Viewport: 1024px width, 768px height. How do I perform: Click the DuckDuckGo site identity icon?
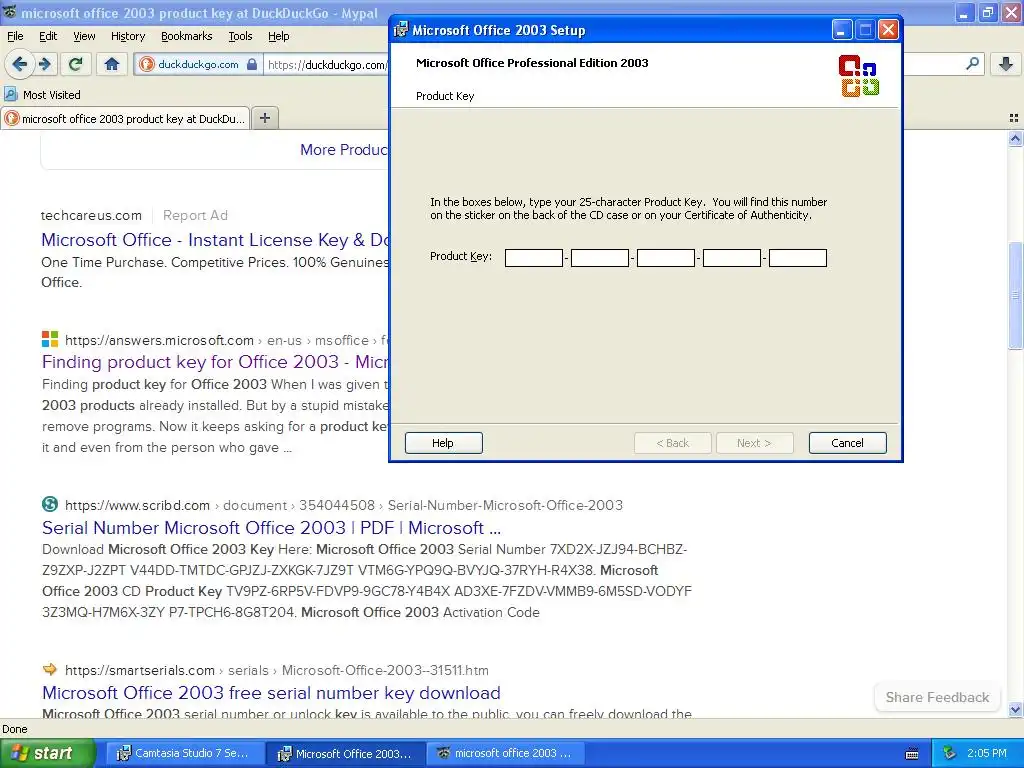147,64
